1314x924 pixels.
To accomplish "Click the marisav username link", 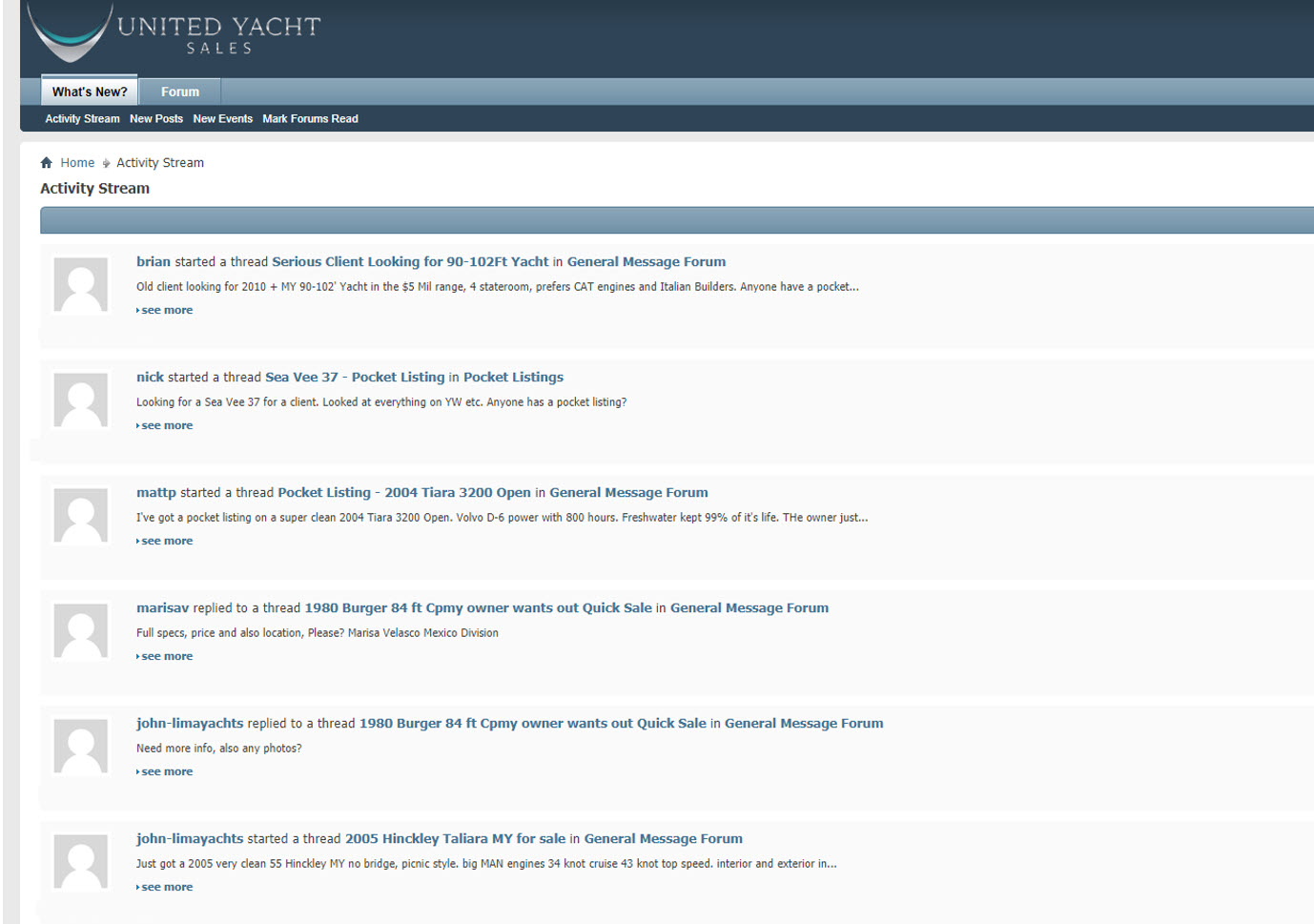I will coord(162,608).
